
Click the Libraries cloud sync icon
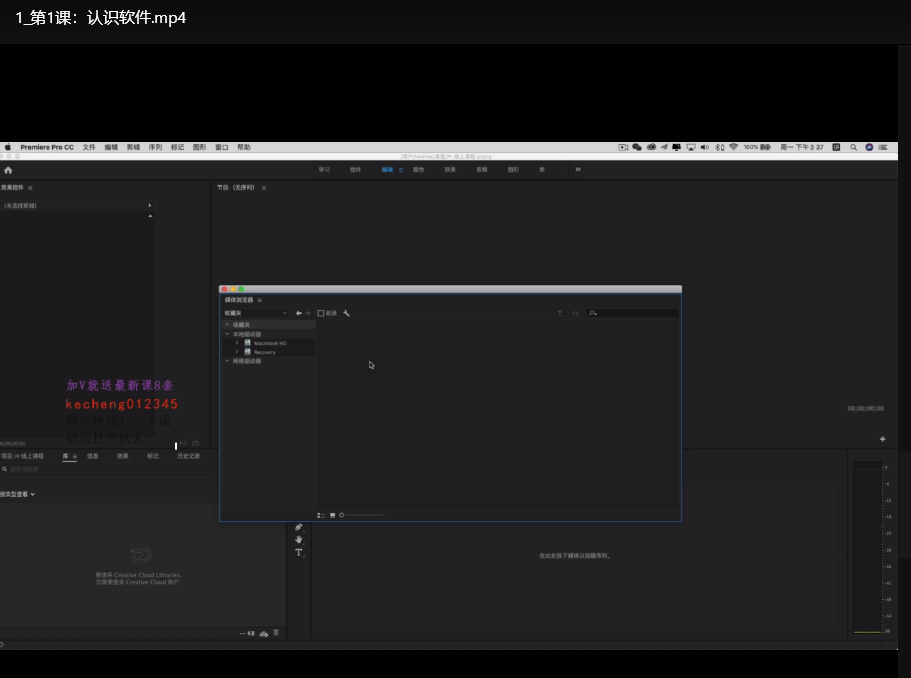[264, 633]
